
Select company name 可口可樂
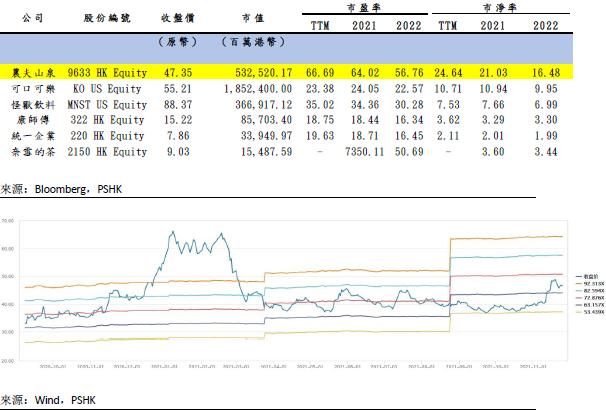point(33,89)
